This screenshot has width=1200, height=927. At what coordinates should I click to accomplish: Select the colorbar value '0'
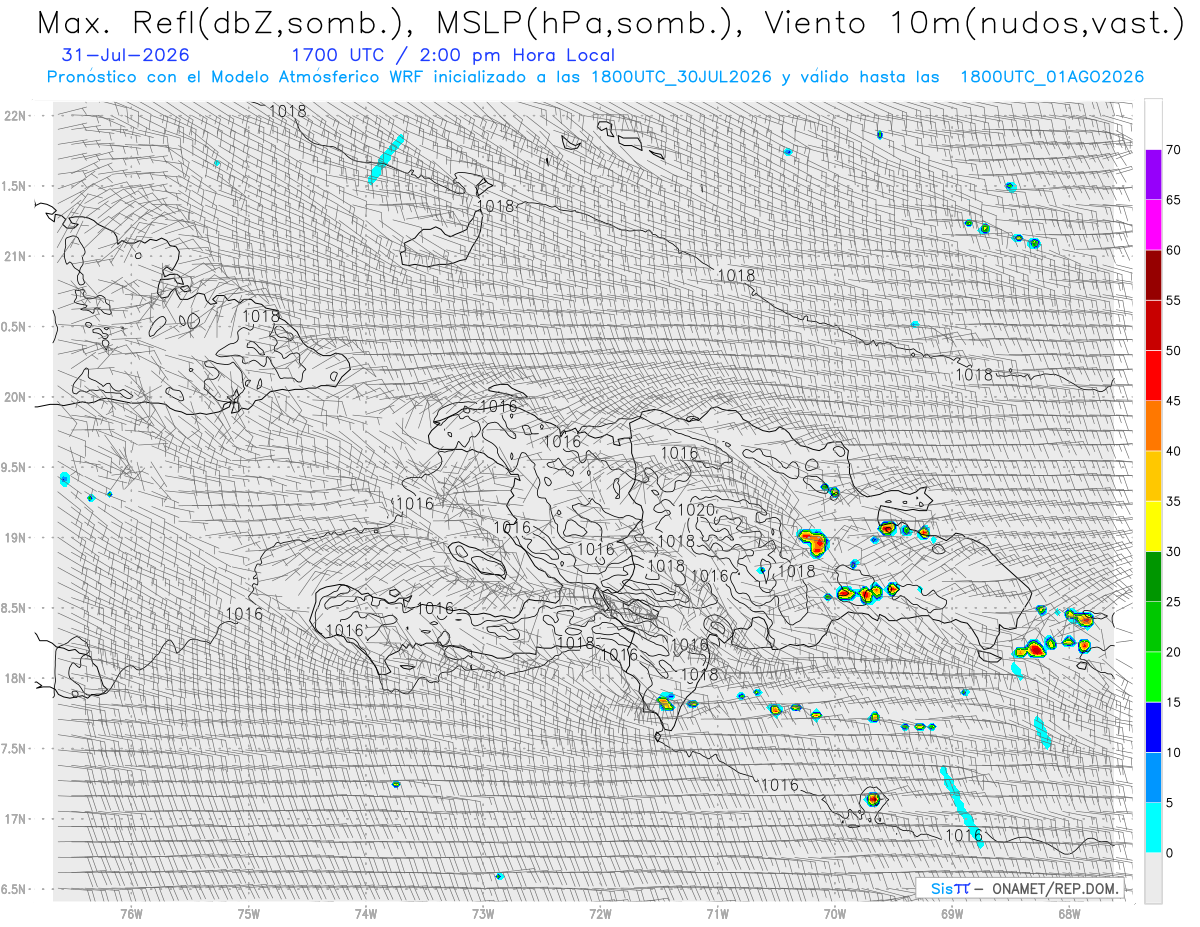point(1169,852)
